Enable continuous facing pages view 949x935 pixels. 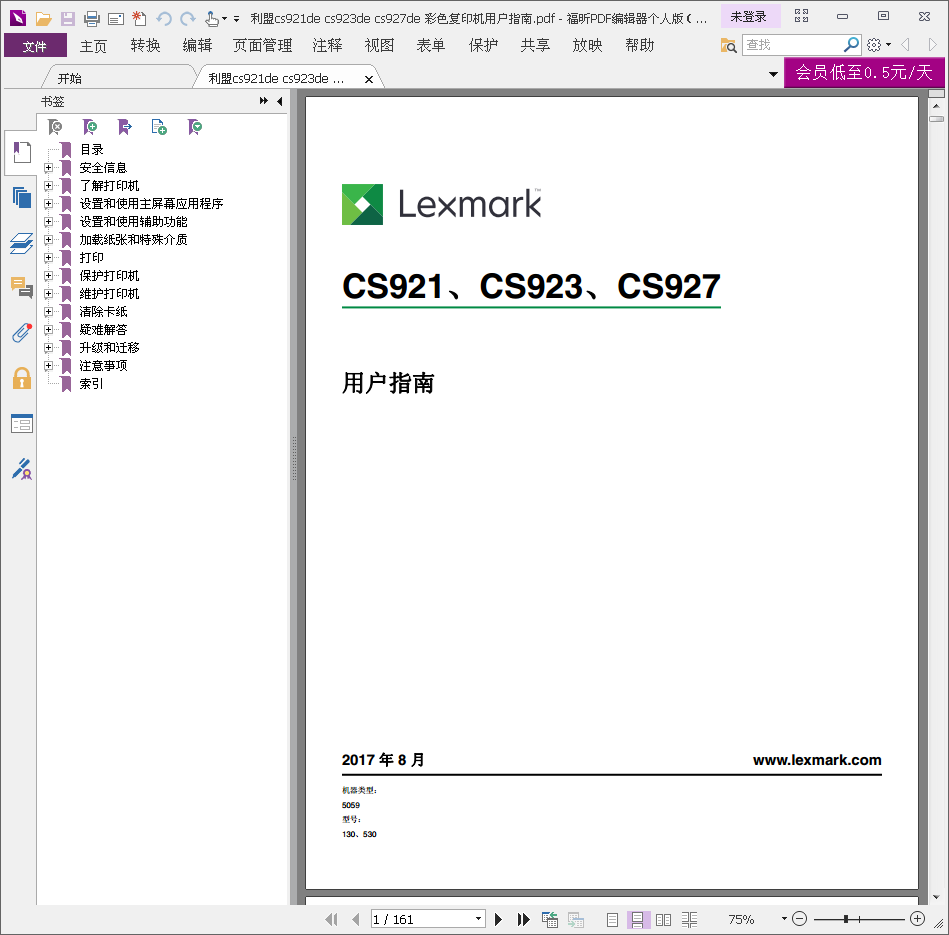689,920
